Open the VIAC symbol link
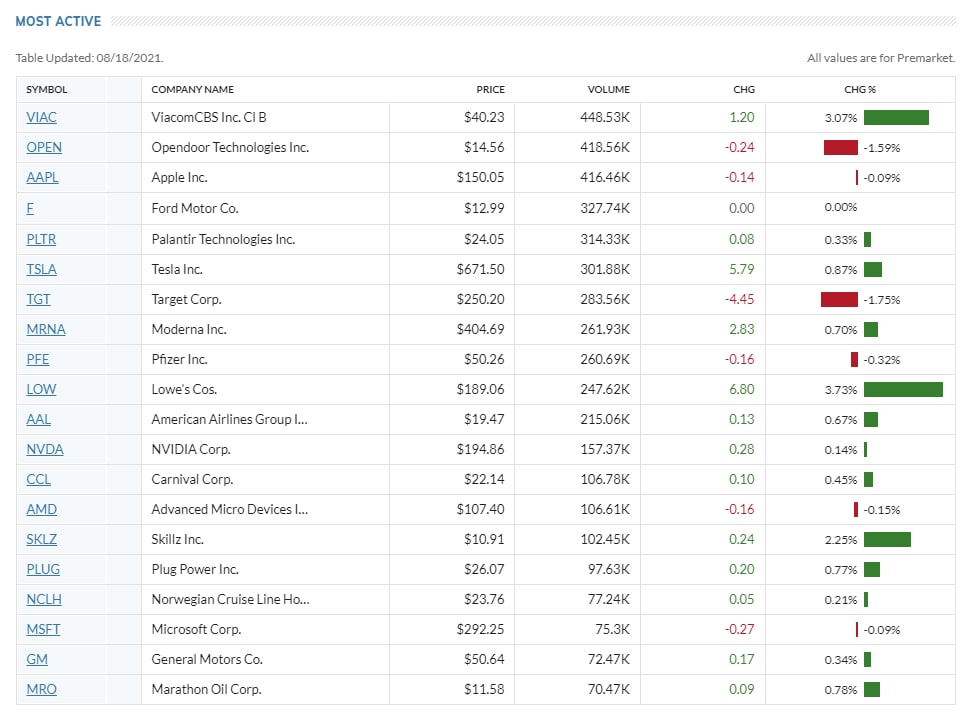The width and height of the screenshot is (969, 715). click(x=41, y=117)
